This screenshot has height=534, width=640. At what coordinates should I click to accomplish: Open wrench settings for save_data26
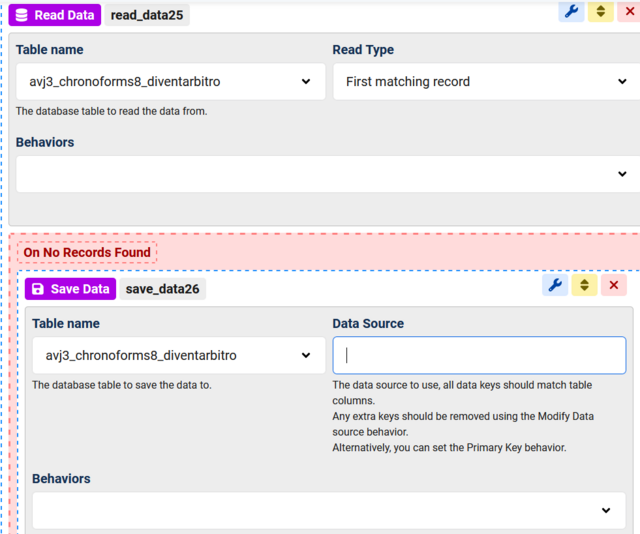555,285
